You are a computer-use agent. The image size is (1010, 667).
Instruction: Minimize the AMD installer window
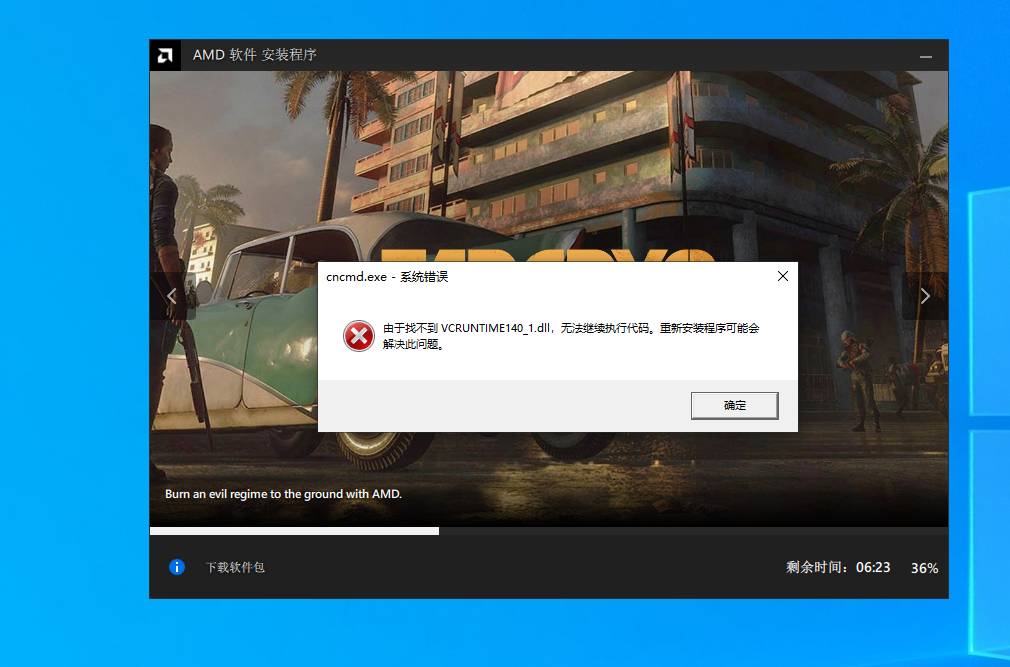(926, 57)
